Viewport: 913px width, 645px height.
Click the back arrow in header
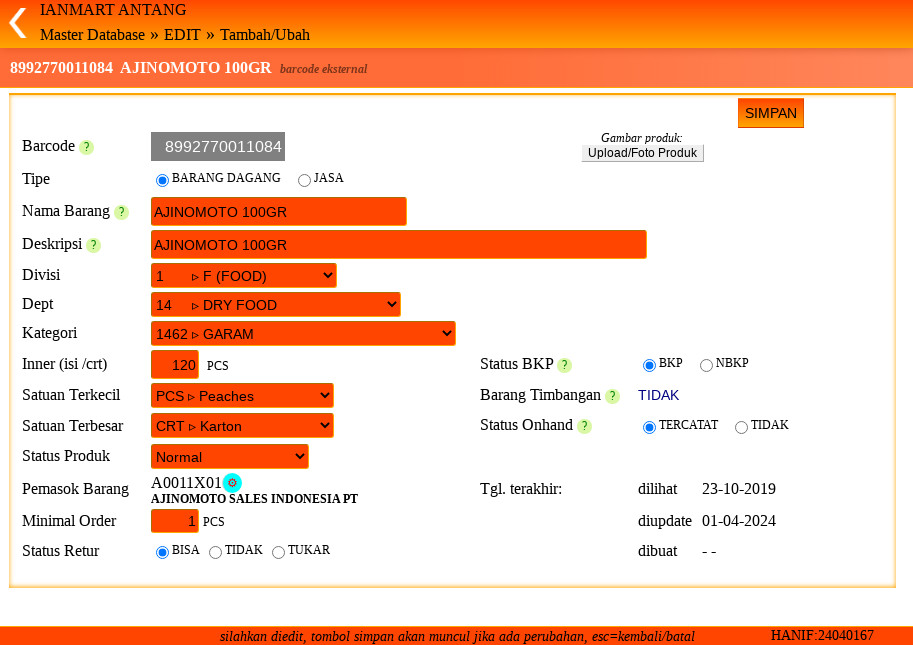point(17,23)
